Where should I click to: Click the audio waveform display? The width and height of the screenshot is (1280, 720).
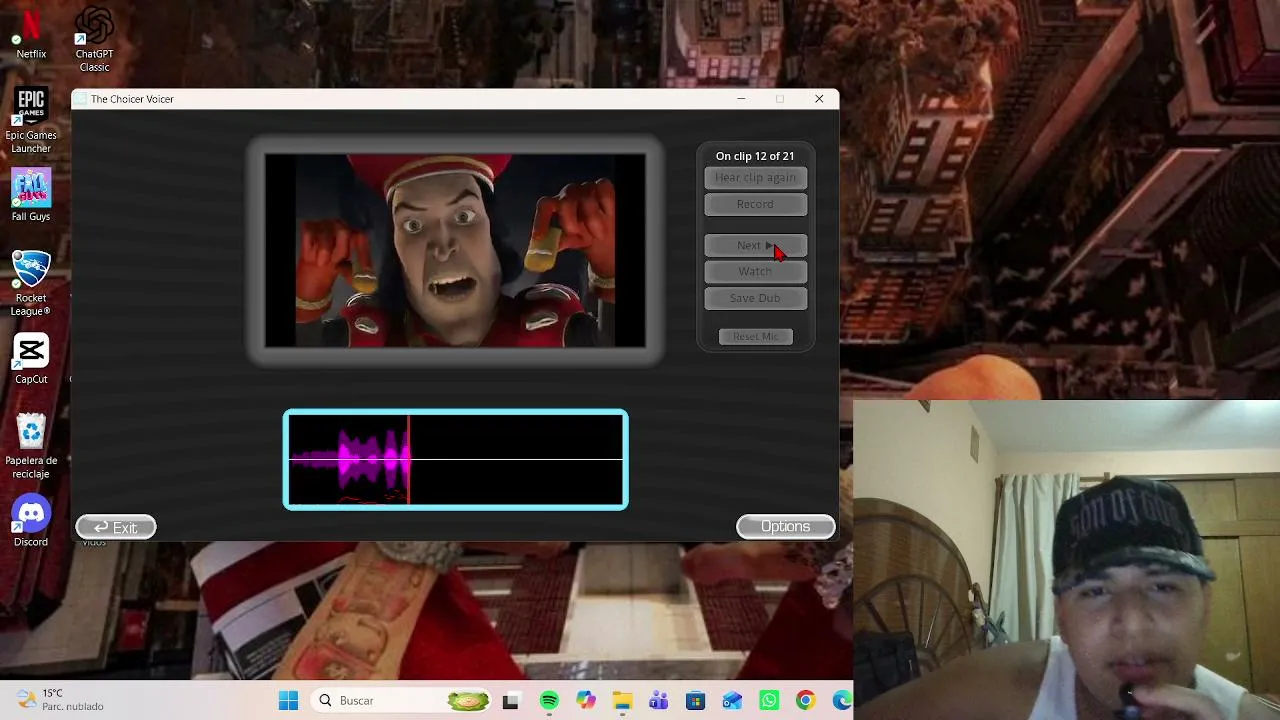coord(456,460)
